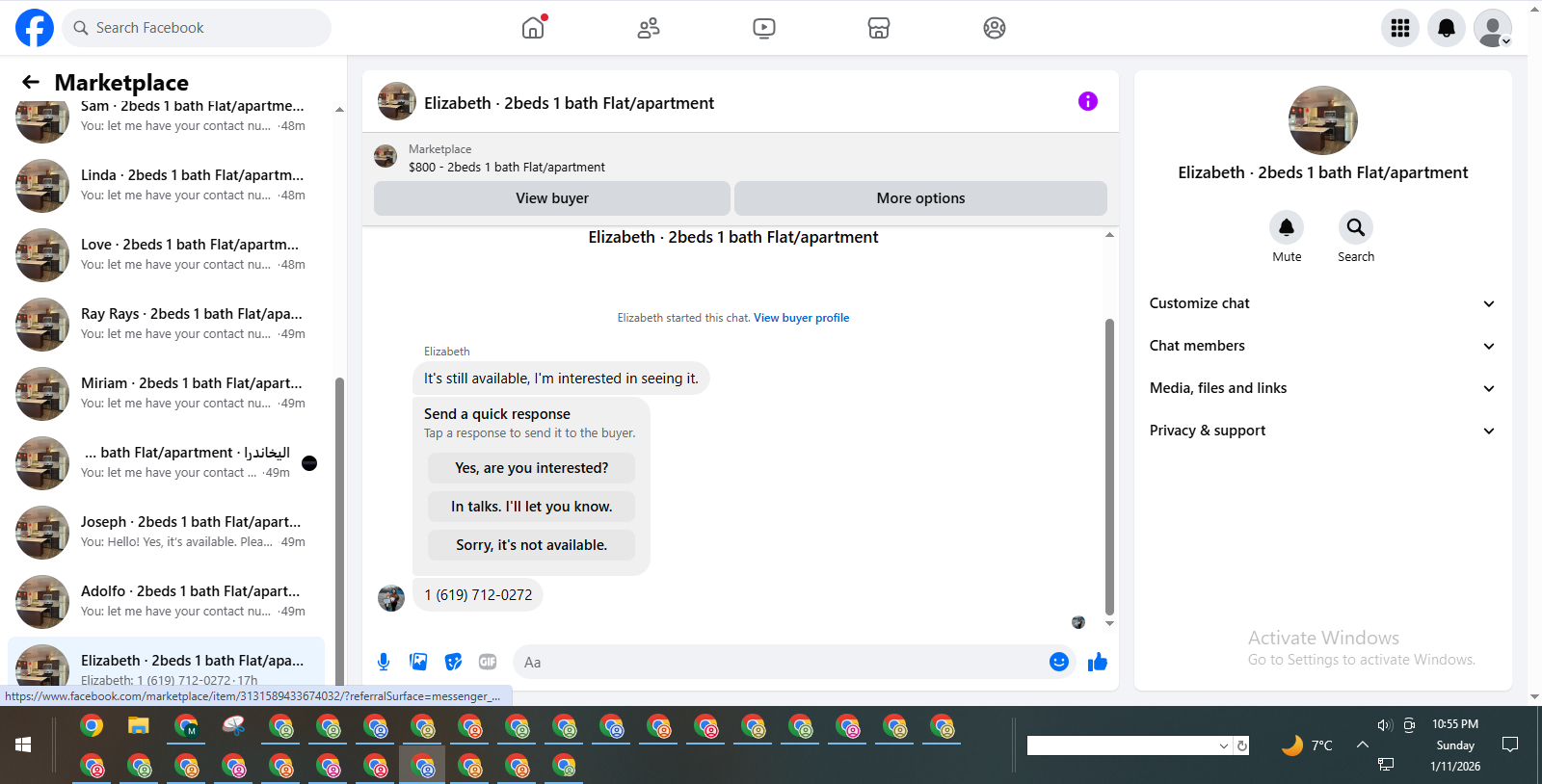Open View buyer profile link
This screenshot has height=784, width=1542.
(801, 318)
